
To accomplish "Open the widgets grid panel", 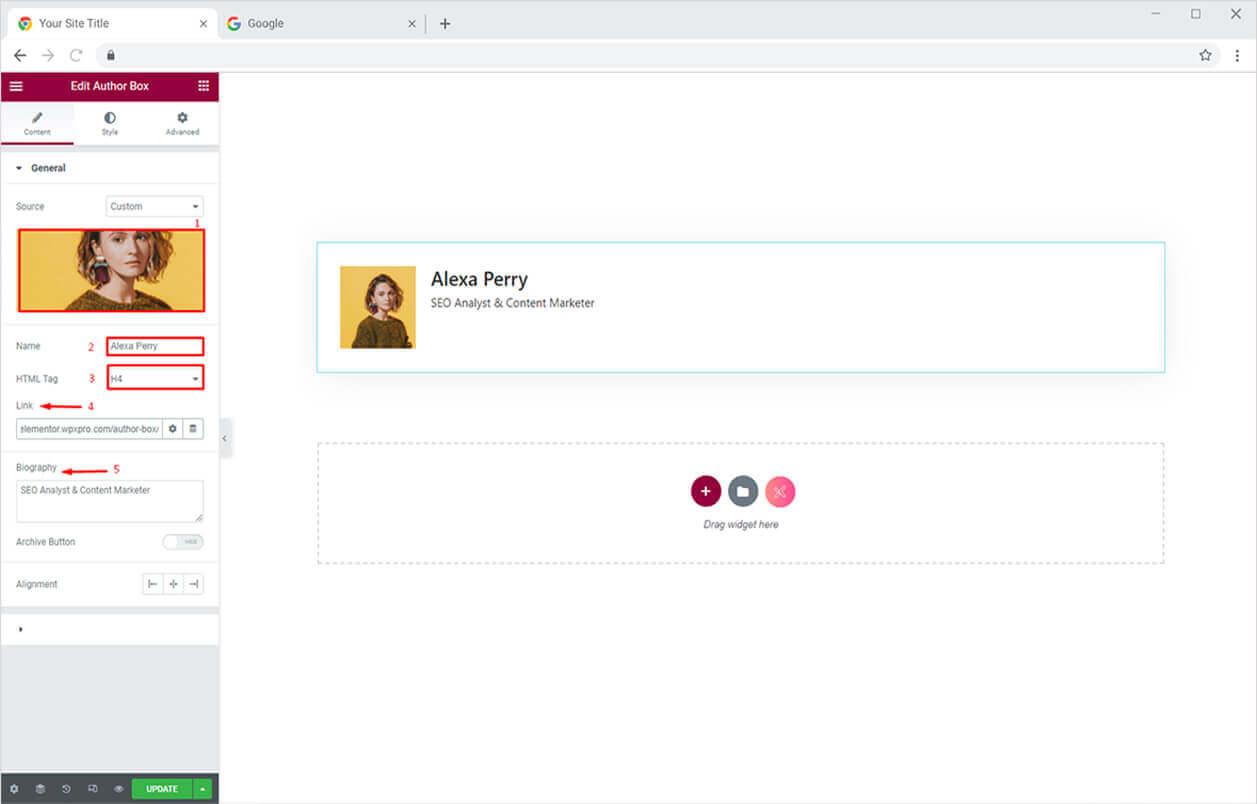I will (203, 86).
